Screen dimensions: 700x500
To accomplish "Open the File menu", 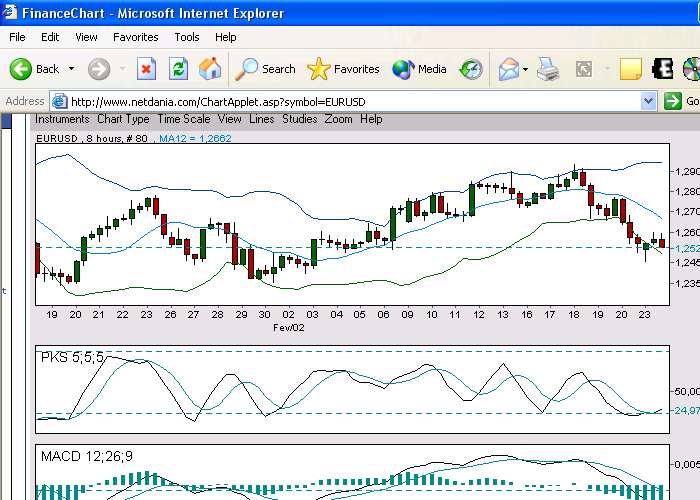I will pyautogui.click(x=17, y=37).
